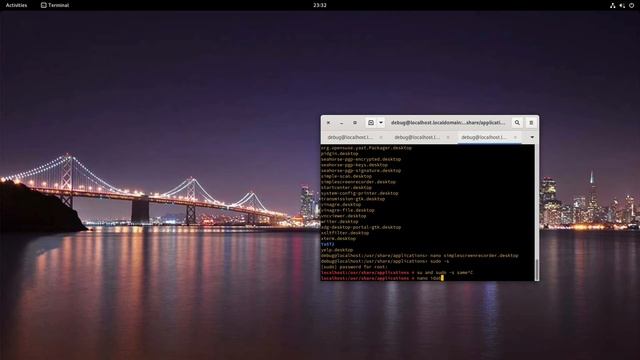Minimize the terminal window

click(342, 122)
